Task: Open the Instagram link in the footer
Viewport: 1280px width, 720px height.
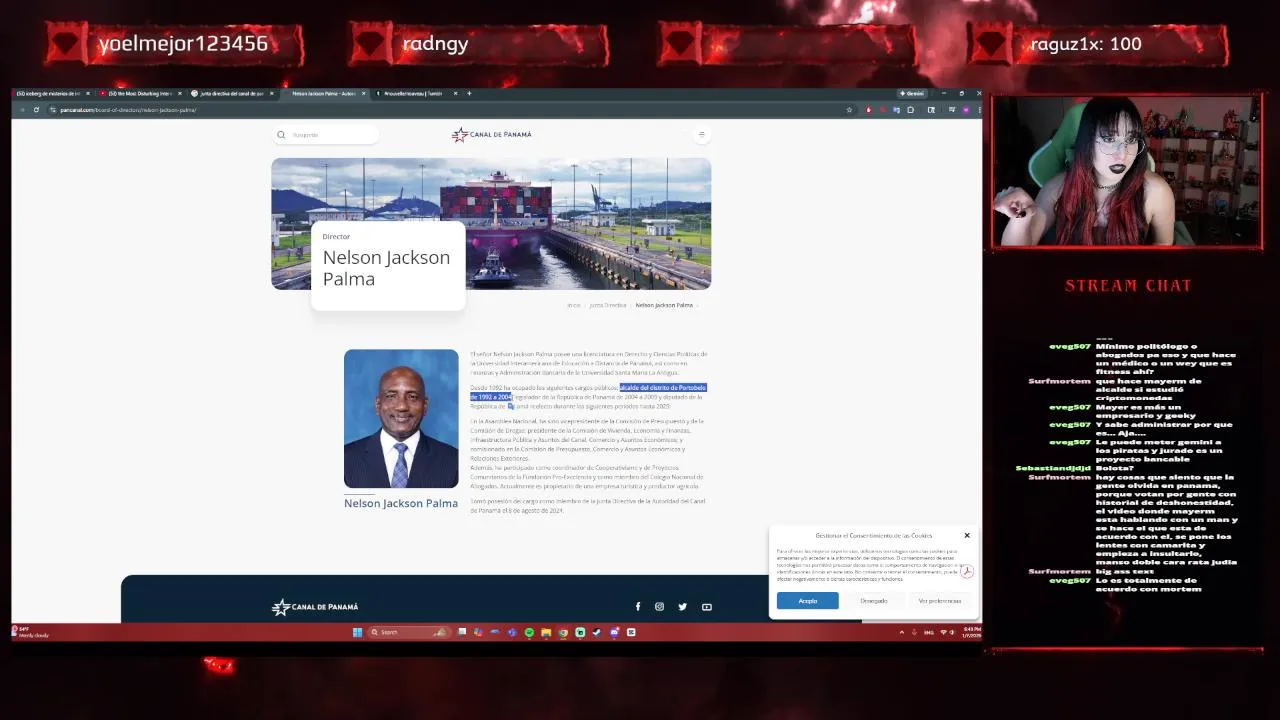Action: 660,606
